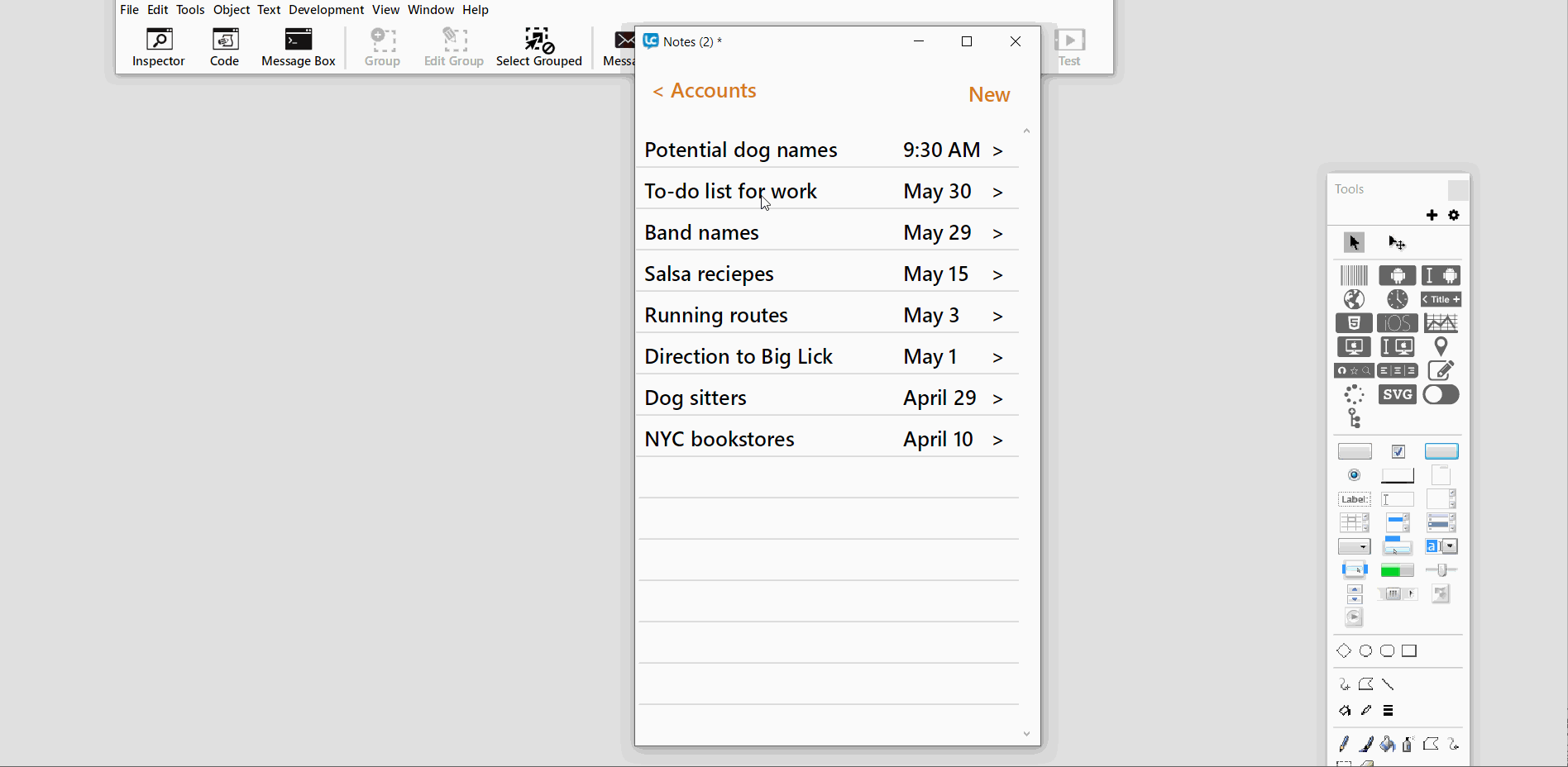Open NYC bookstores via its arrow
Image resolution: width=1568 pixels, height=767 pixels.
(x=998, y=441)
